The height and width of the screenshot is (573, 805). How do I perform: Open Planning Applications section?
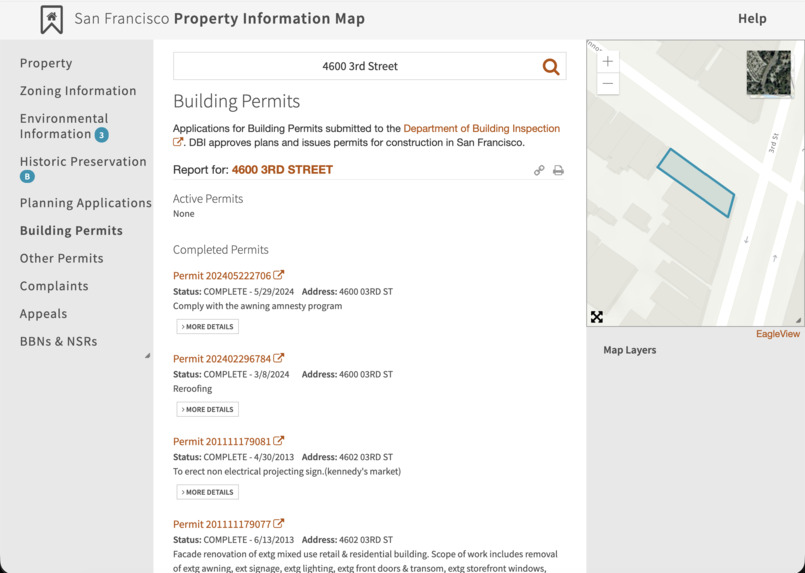pos(86,203)
